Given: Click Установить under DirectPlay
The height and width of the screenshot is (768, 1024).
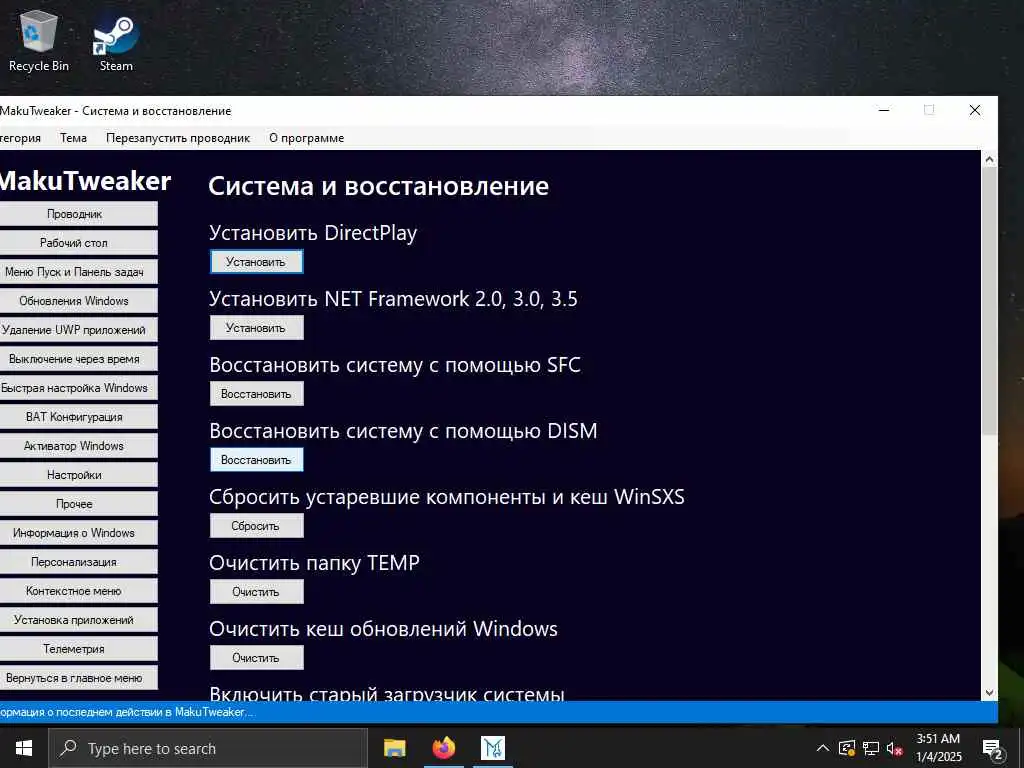Looking at the screenshot, I should click(256, 262).
